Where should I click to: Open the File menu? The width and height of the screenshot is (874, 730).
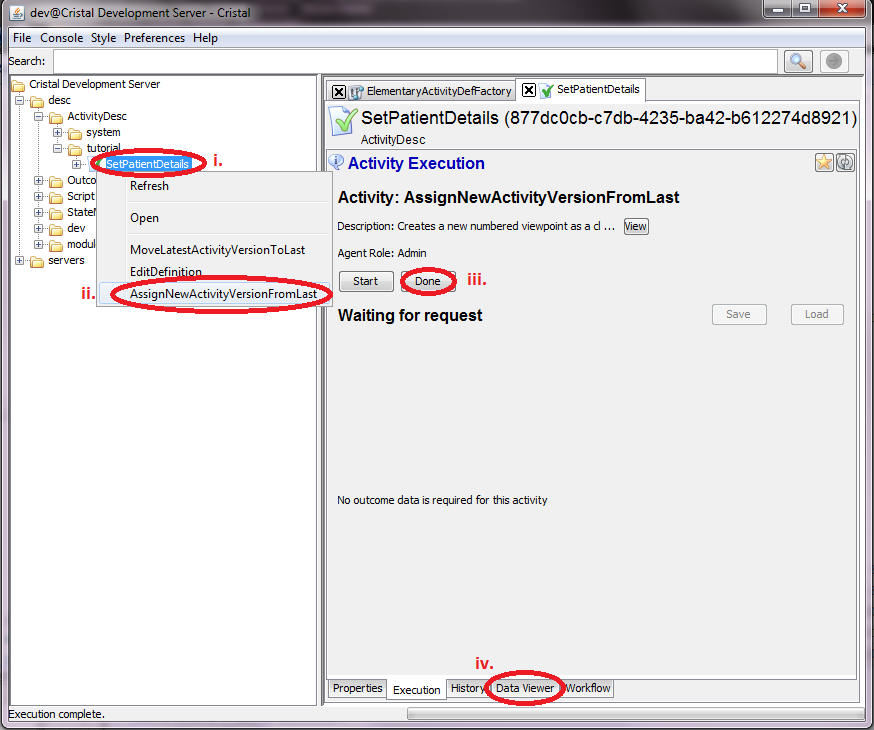(x=22, y=38)
